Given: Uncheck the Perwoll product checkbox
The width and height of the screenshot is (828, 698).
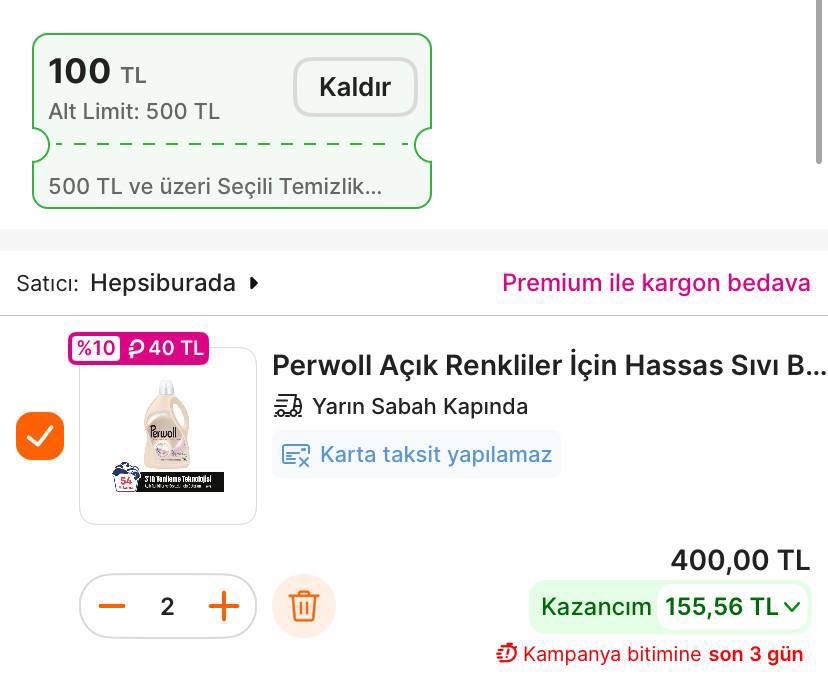Looking at the screenshot, I should [x=40, y=436].
